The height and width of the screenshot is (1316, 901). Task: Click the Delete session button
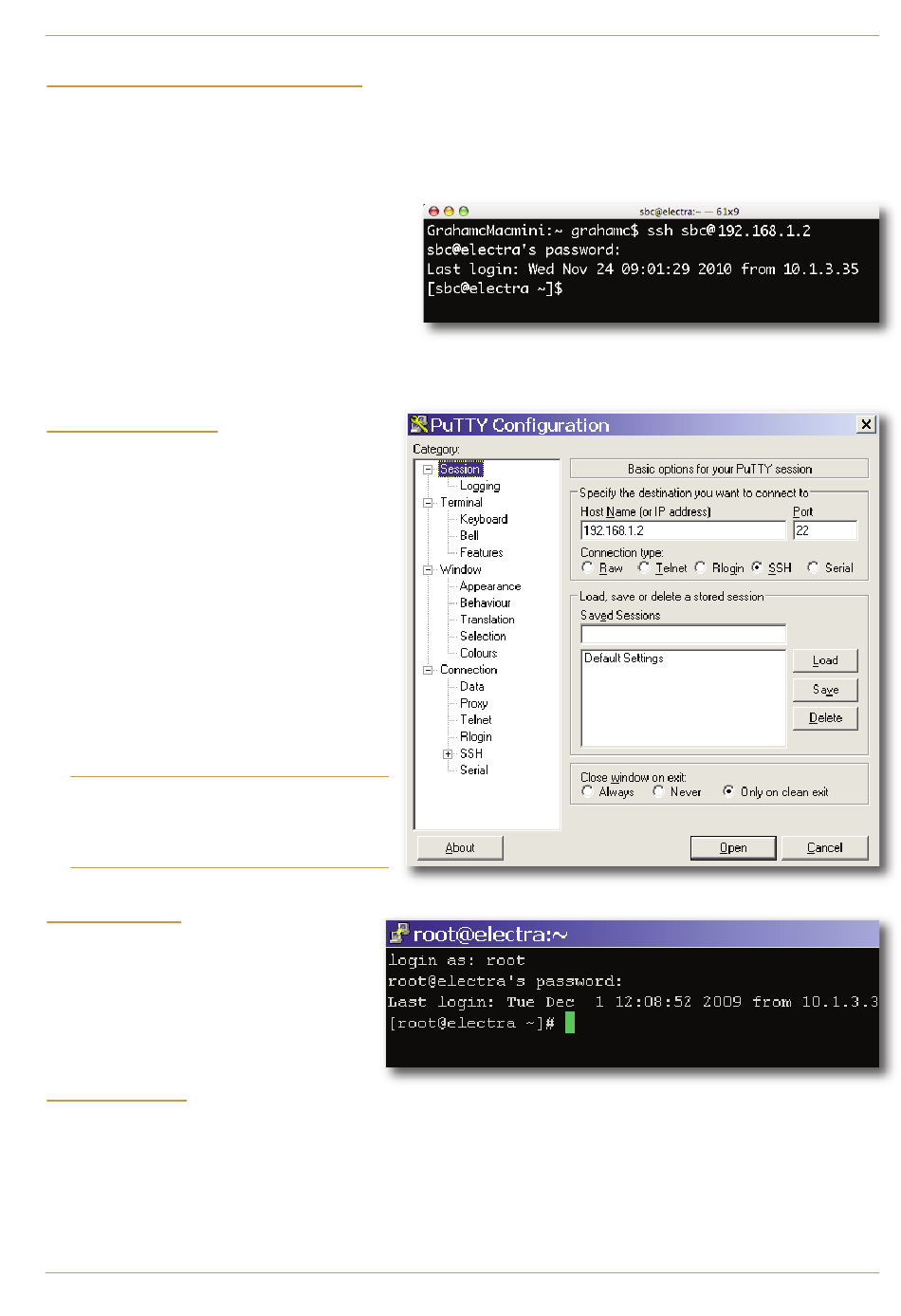(x=825, y=718)
